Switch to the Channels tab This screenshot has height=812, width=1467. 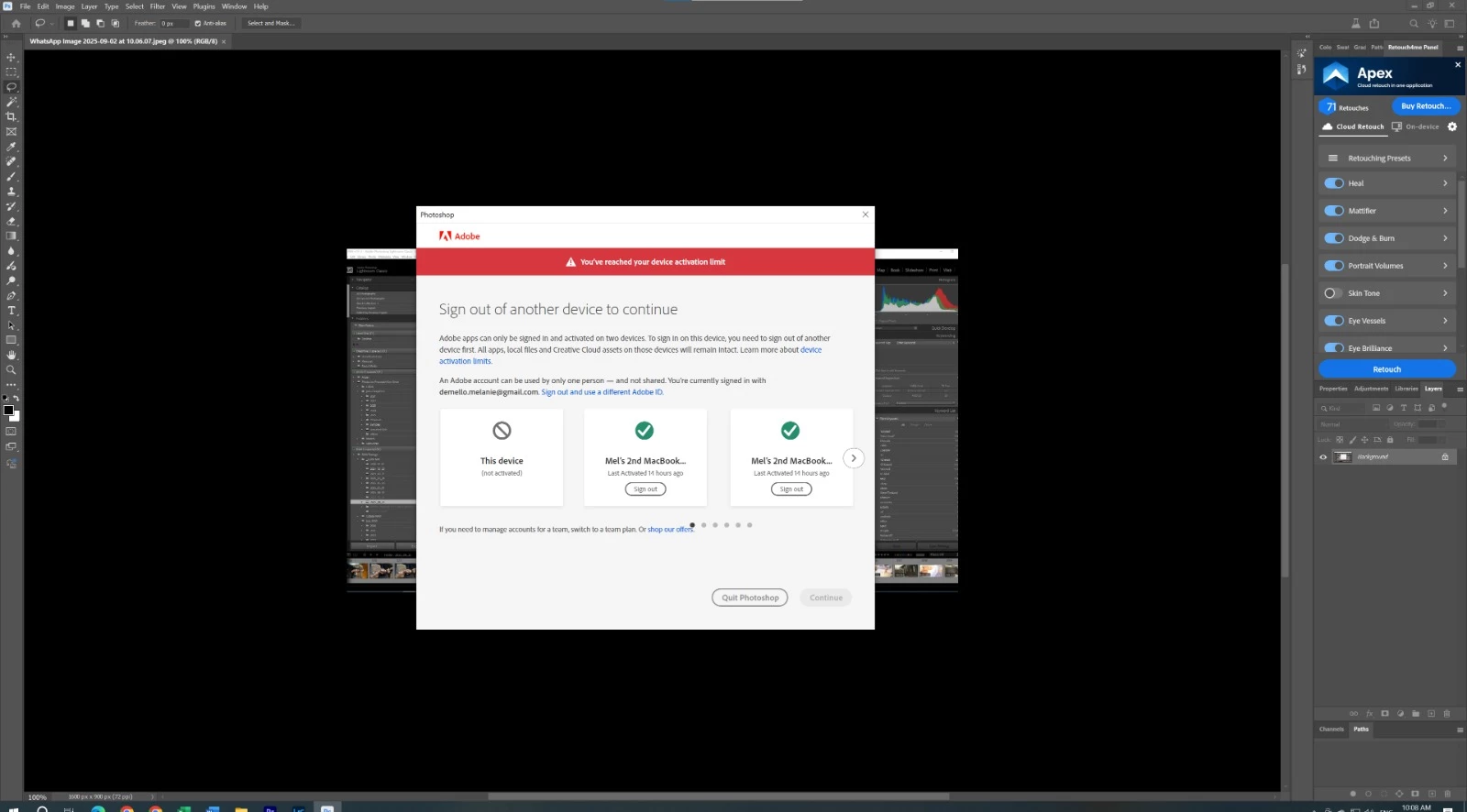[x=1331, y=730]
